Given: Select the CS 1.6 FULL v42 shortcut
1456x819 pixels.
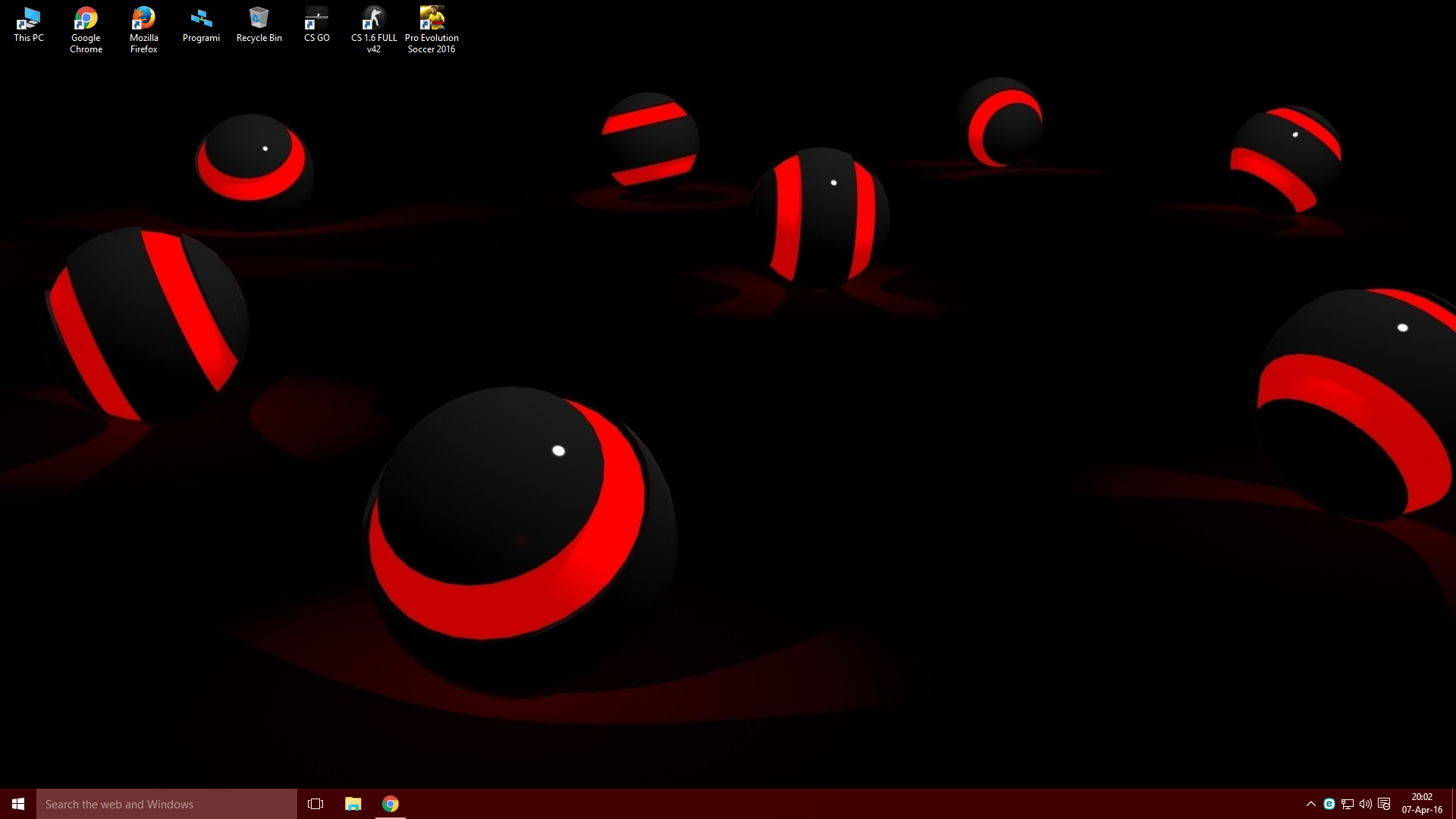Looking at the screenshot, I should [x=374, y=29].
